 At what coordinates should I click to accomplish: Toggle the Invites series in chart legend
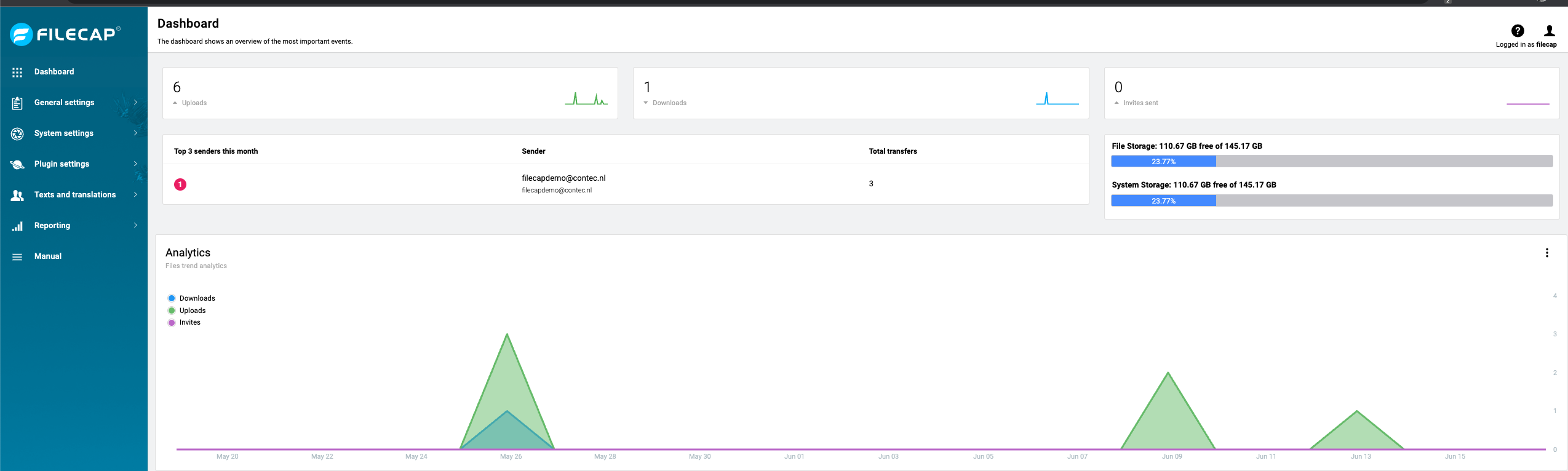pos(185,322)
